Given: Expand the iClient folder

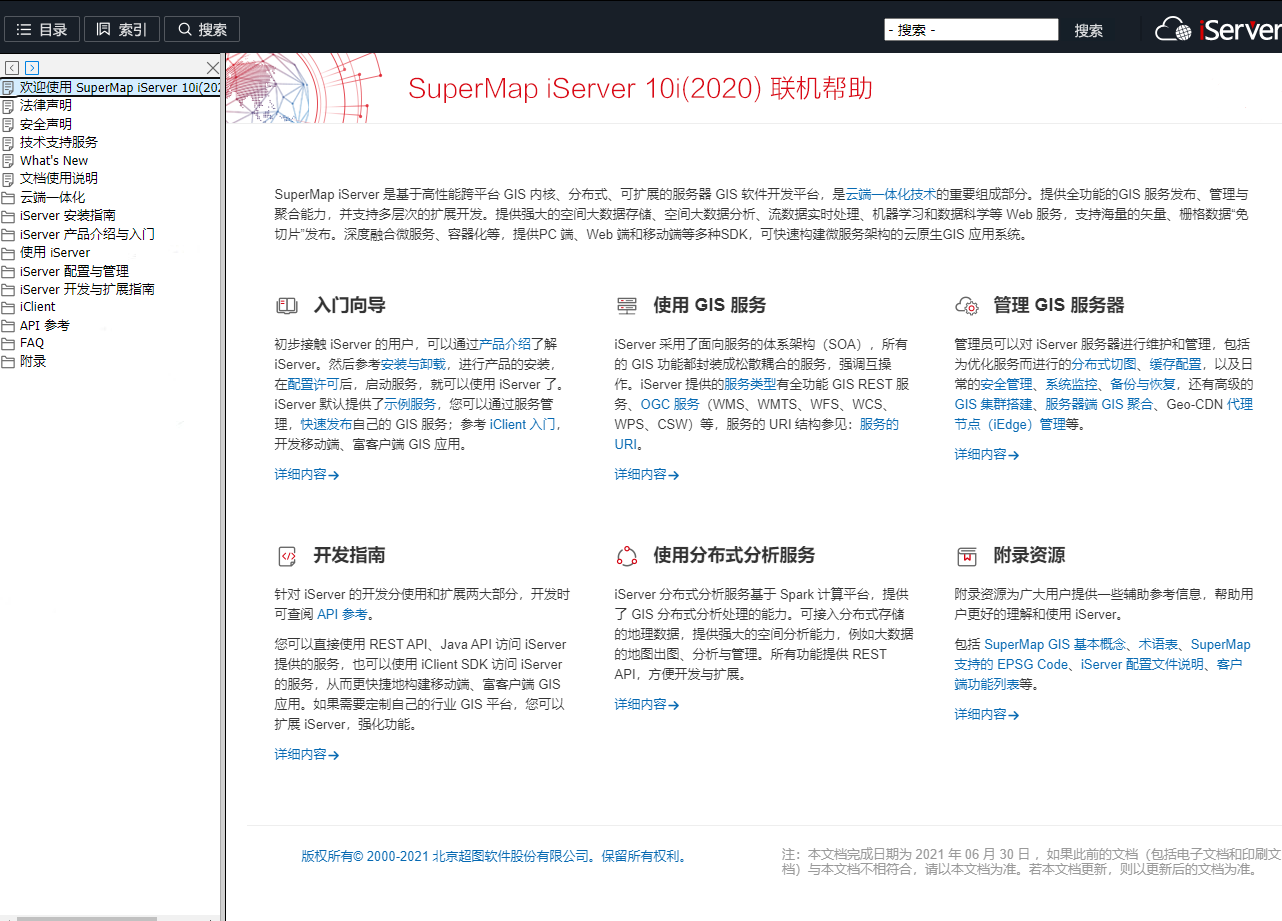Looking at the screenshot, I should [x=38, y=307].
